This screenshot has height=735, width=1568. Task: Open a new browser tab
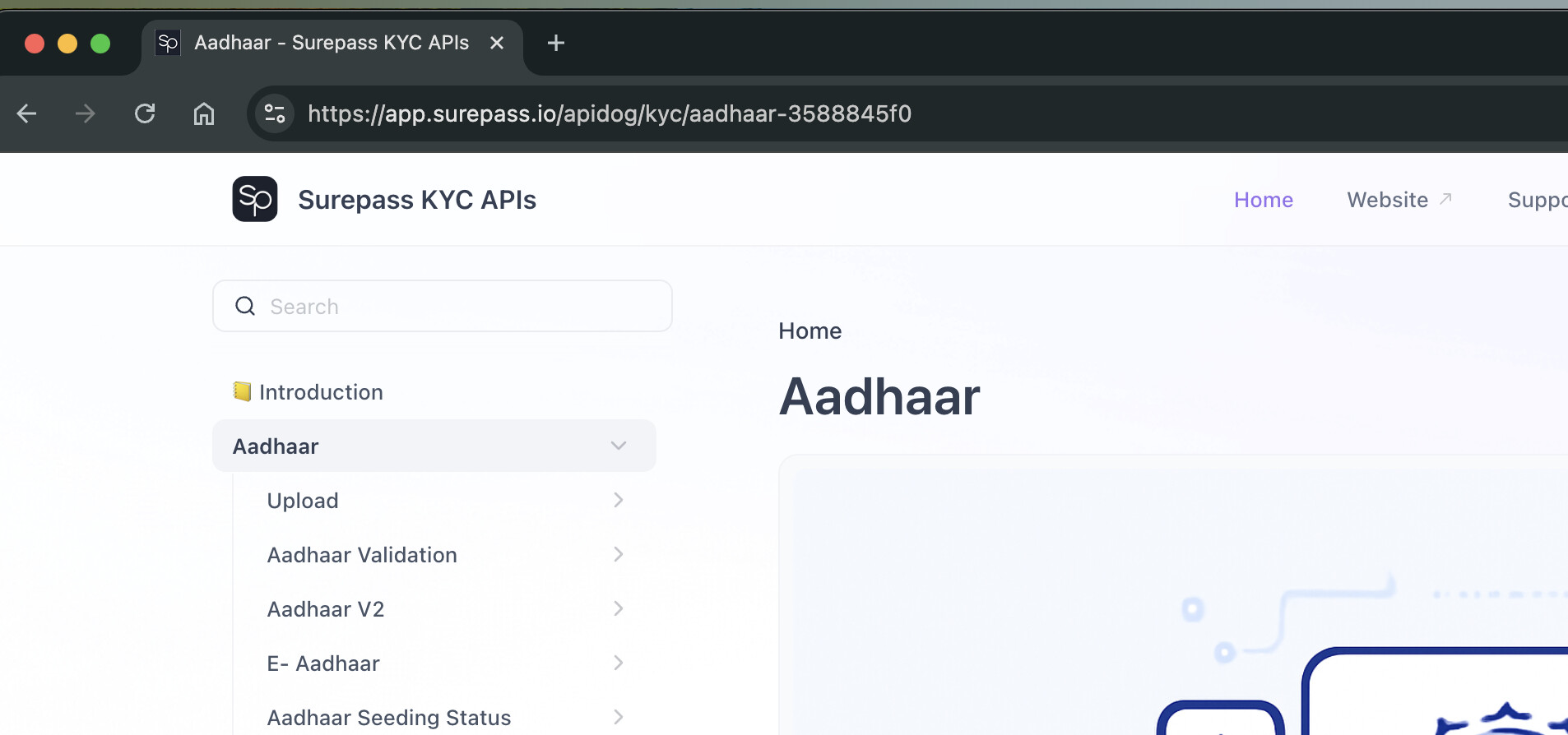(556, 43)
